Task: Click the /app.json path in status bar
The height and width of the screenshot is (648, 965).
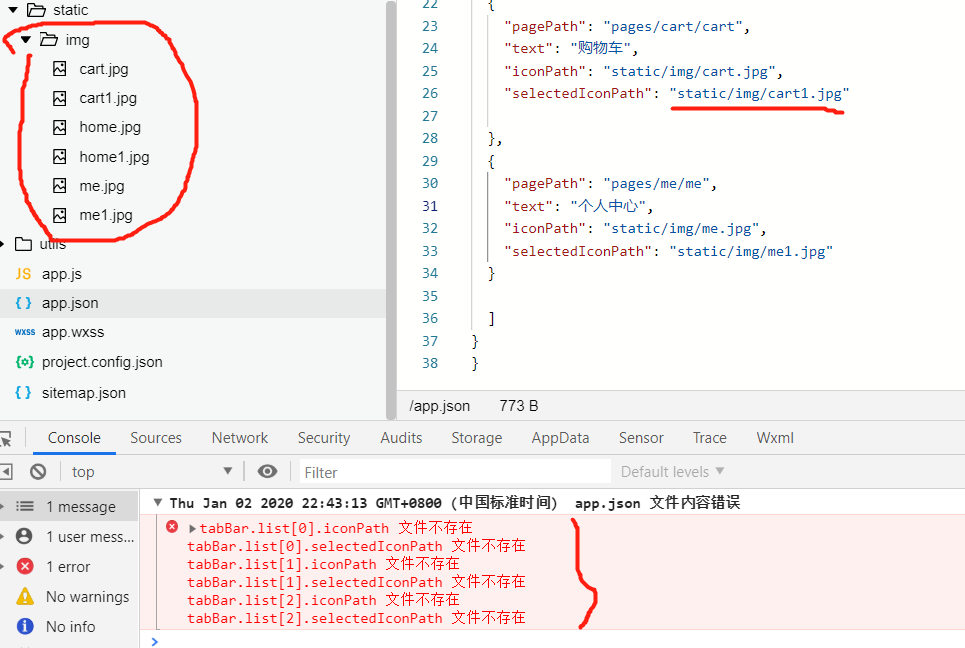Action: click(439, 406)
